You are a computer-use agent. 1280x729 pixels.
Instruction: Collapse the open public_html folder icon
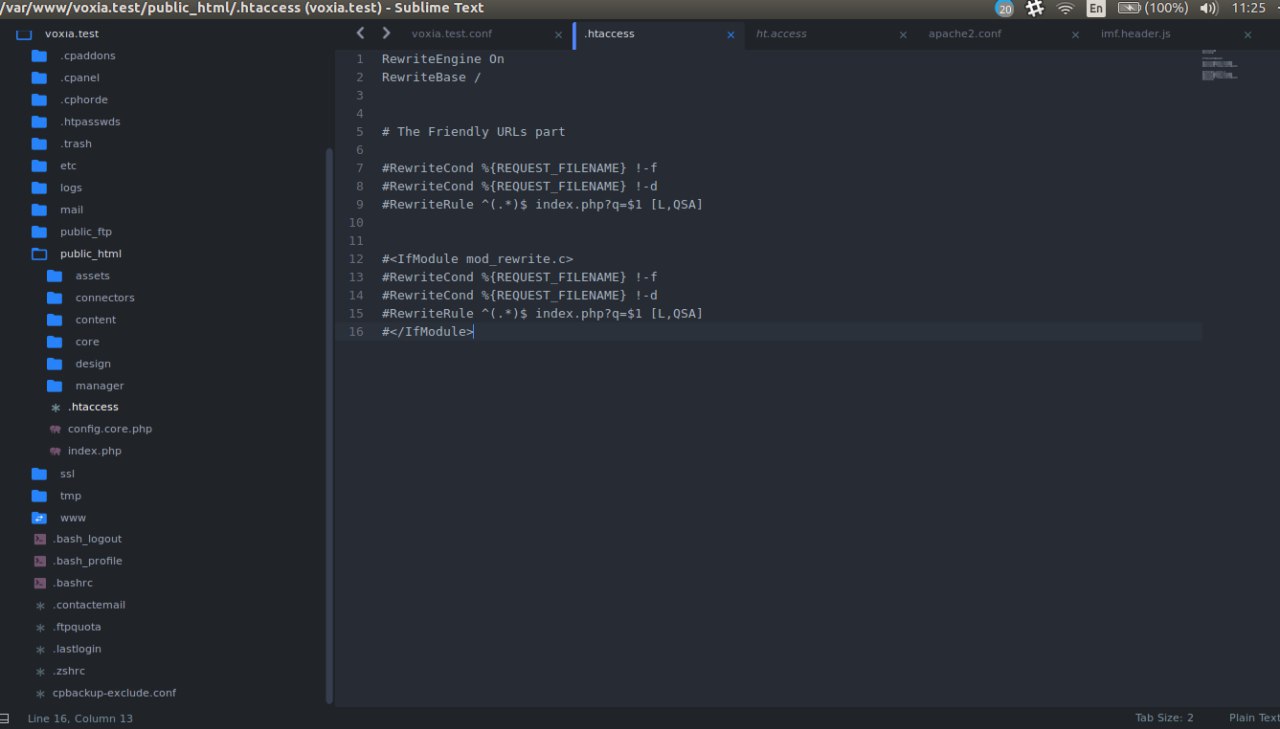pyautogui.click(x=39, y=254)
